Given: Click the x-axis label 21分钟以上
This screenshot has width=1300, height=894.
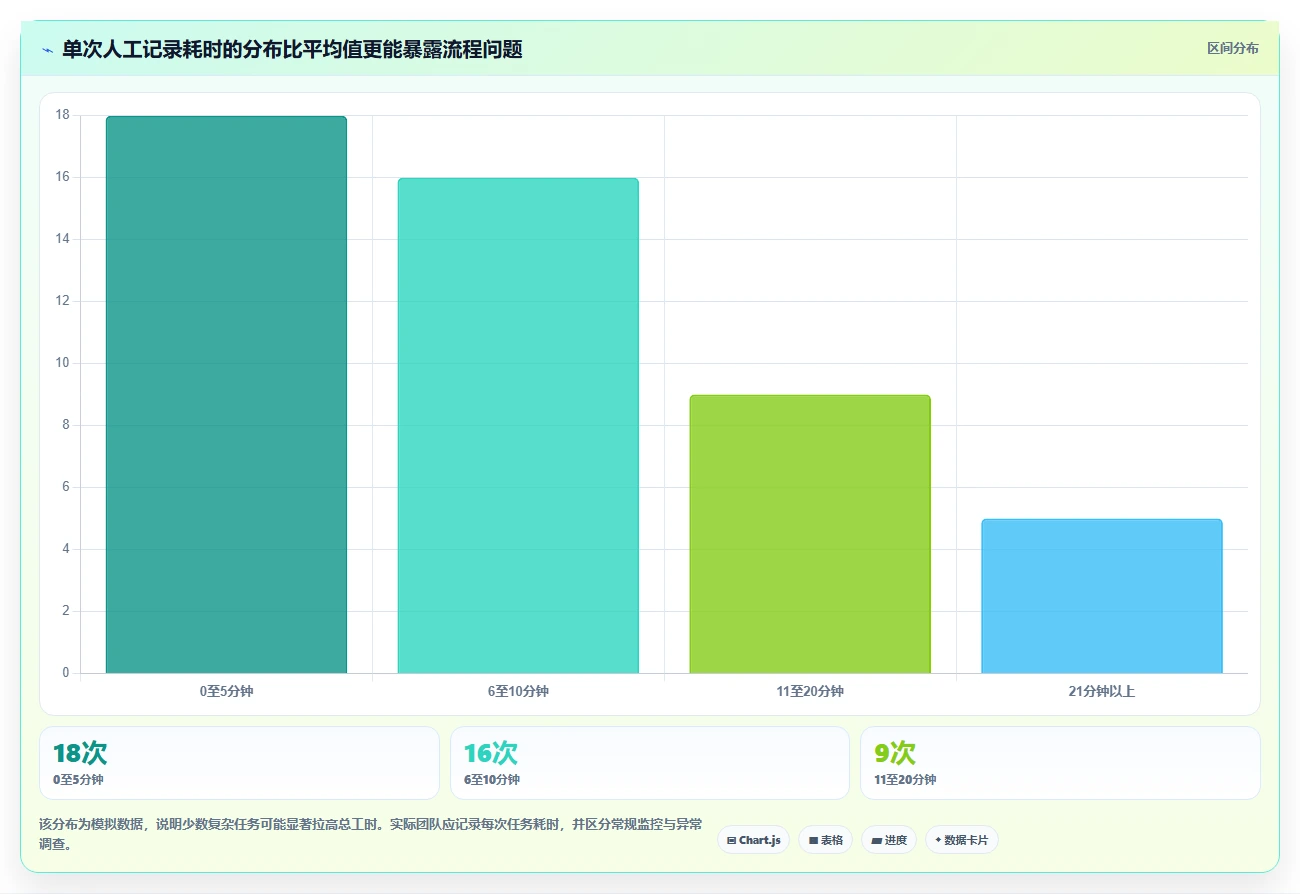Looking at the screenshot, I should coord(1102,691).
